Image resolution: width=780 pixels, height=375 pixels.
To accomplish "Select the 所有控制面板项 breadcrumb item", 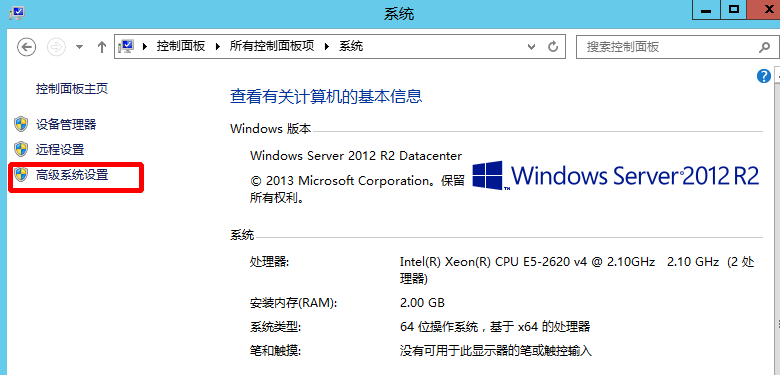I will (x=272, y=46).
